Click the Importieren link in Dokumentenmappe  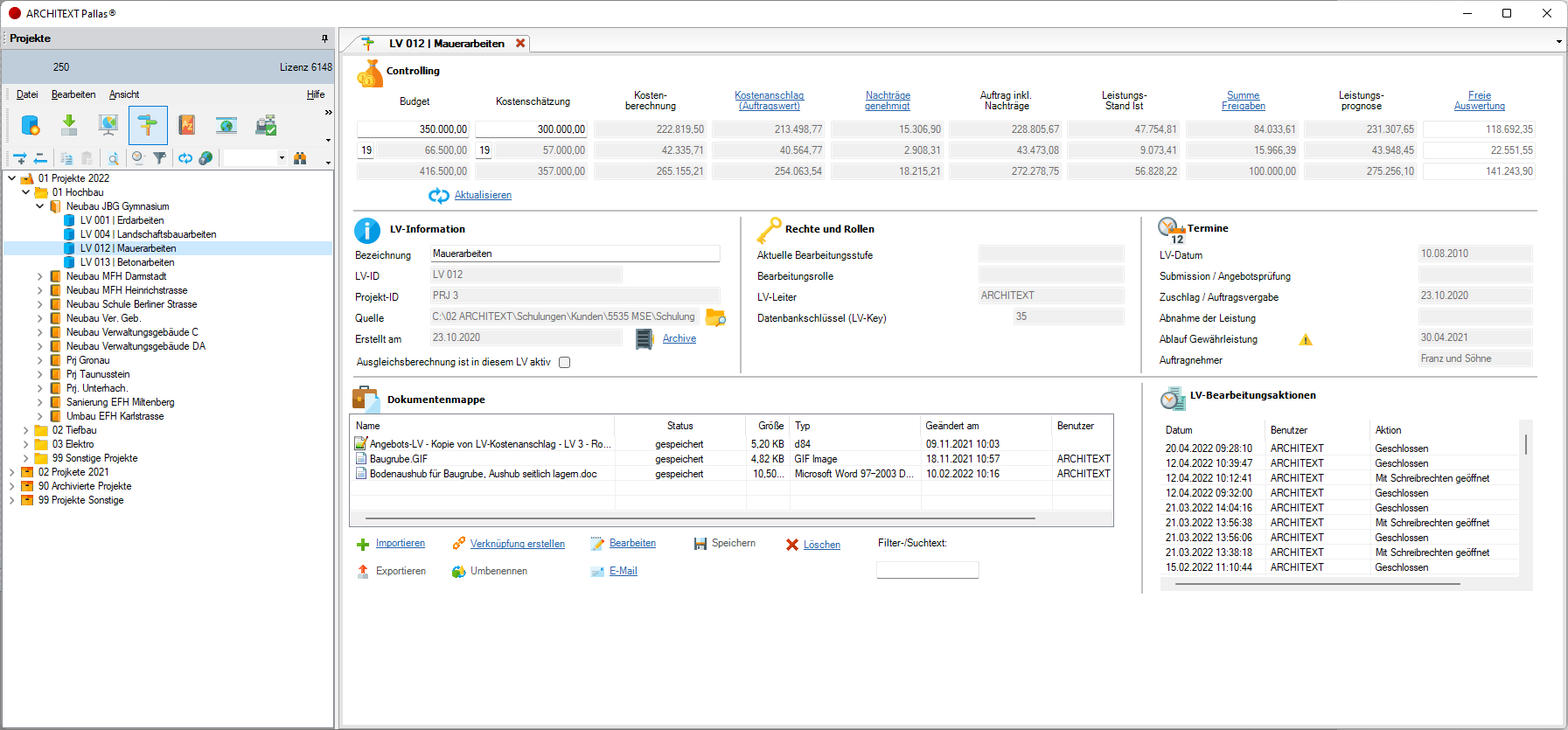[x=401, y=543]
